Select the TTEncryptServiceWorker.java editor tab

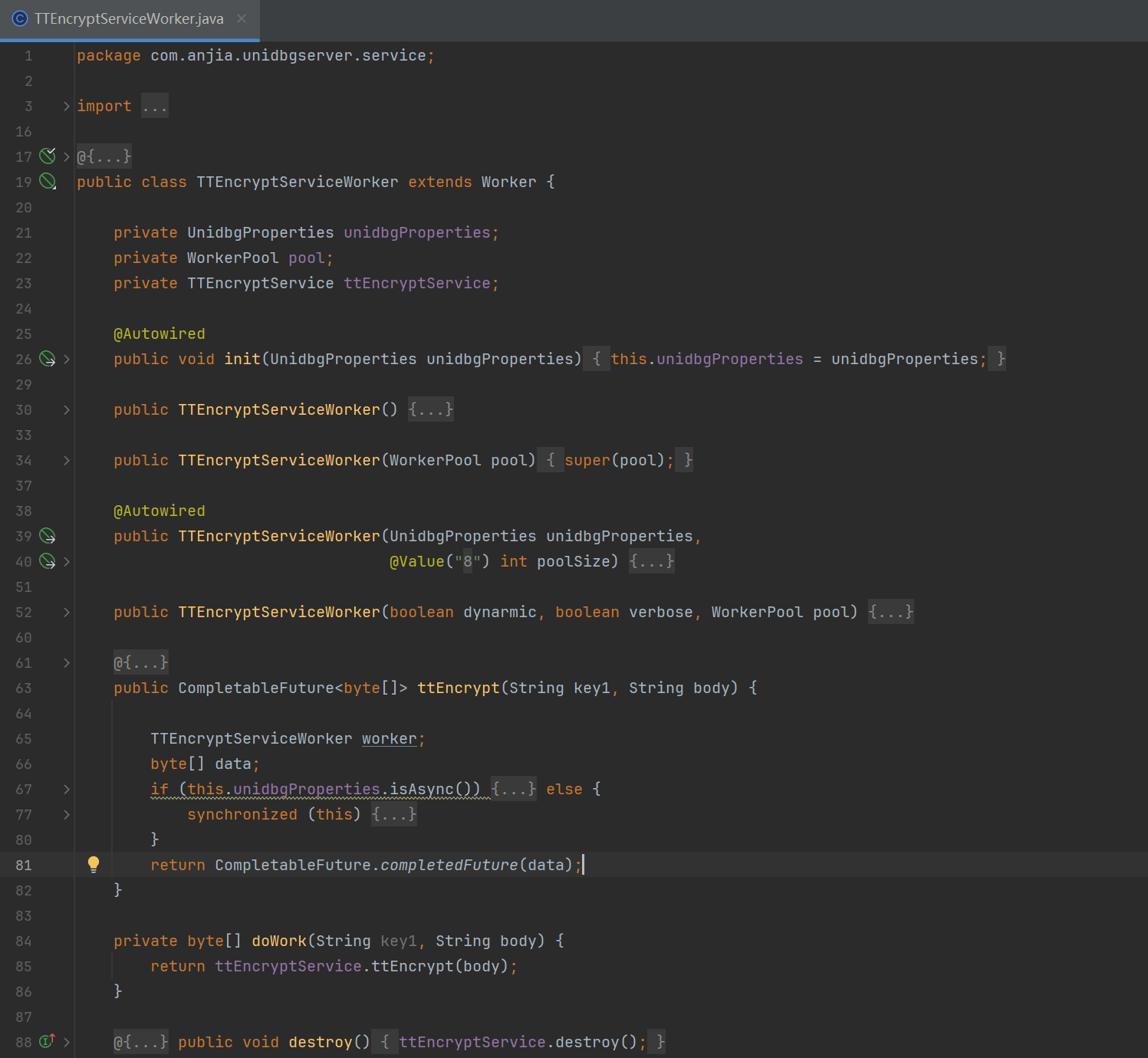(x=130, y=19)
